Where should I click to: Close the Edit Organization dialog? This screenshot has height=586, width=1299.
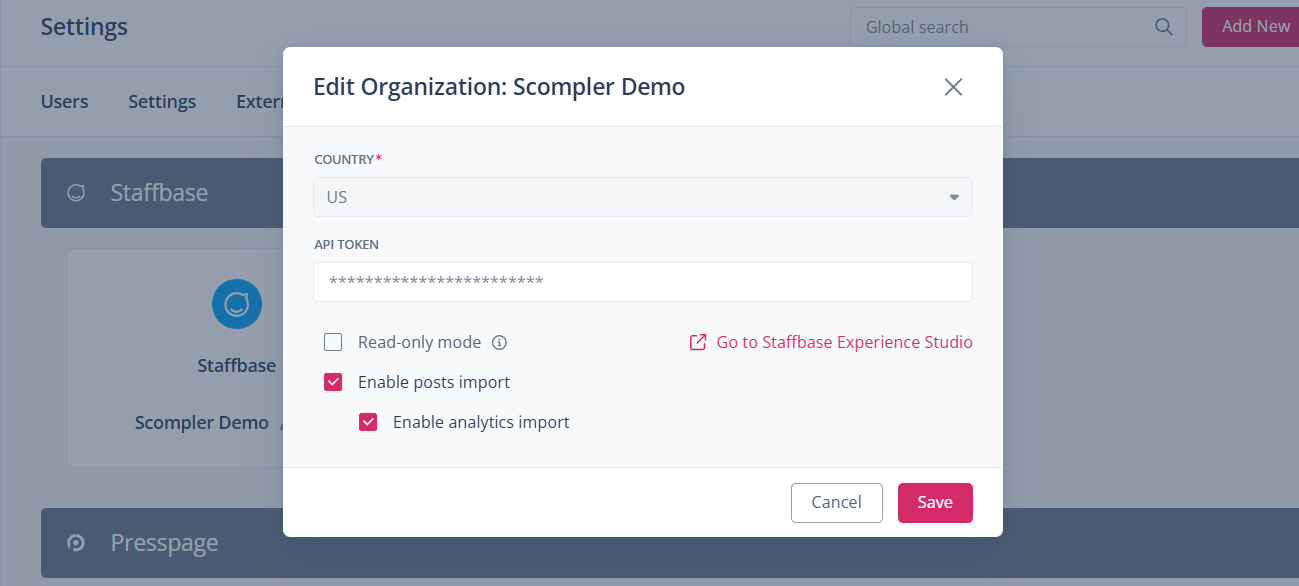(x=953, y=87)
